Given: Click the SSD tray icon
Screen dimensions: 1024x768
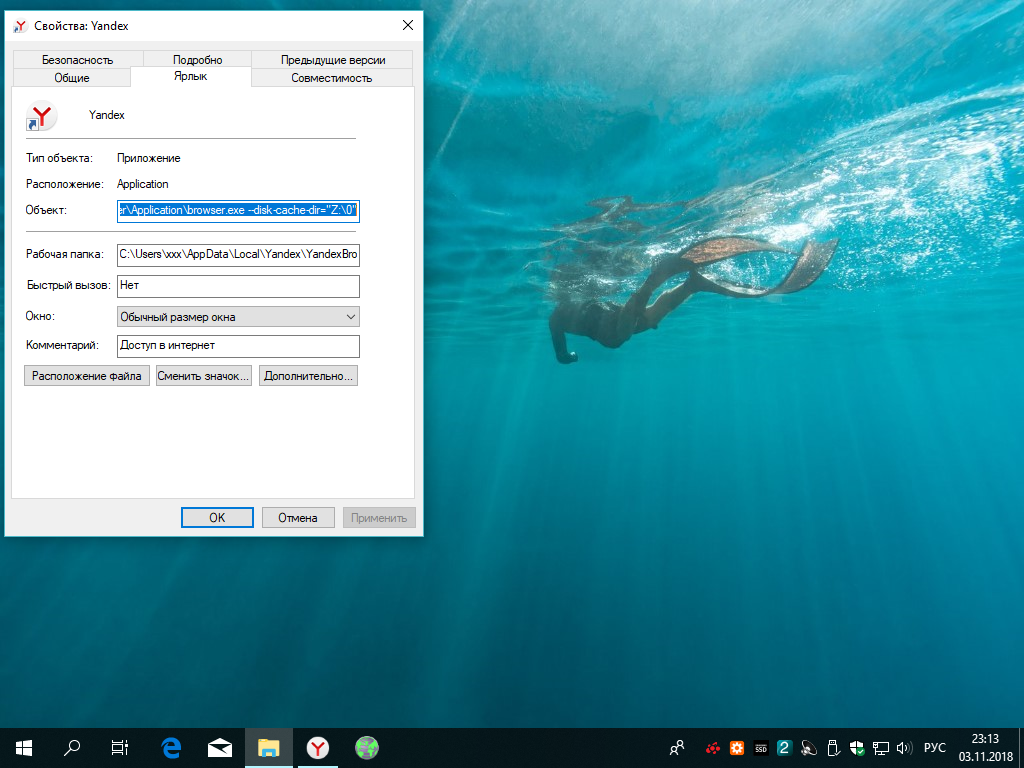Looking at the screenshot, I should pos(761,748).
